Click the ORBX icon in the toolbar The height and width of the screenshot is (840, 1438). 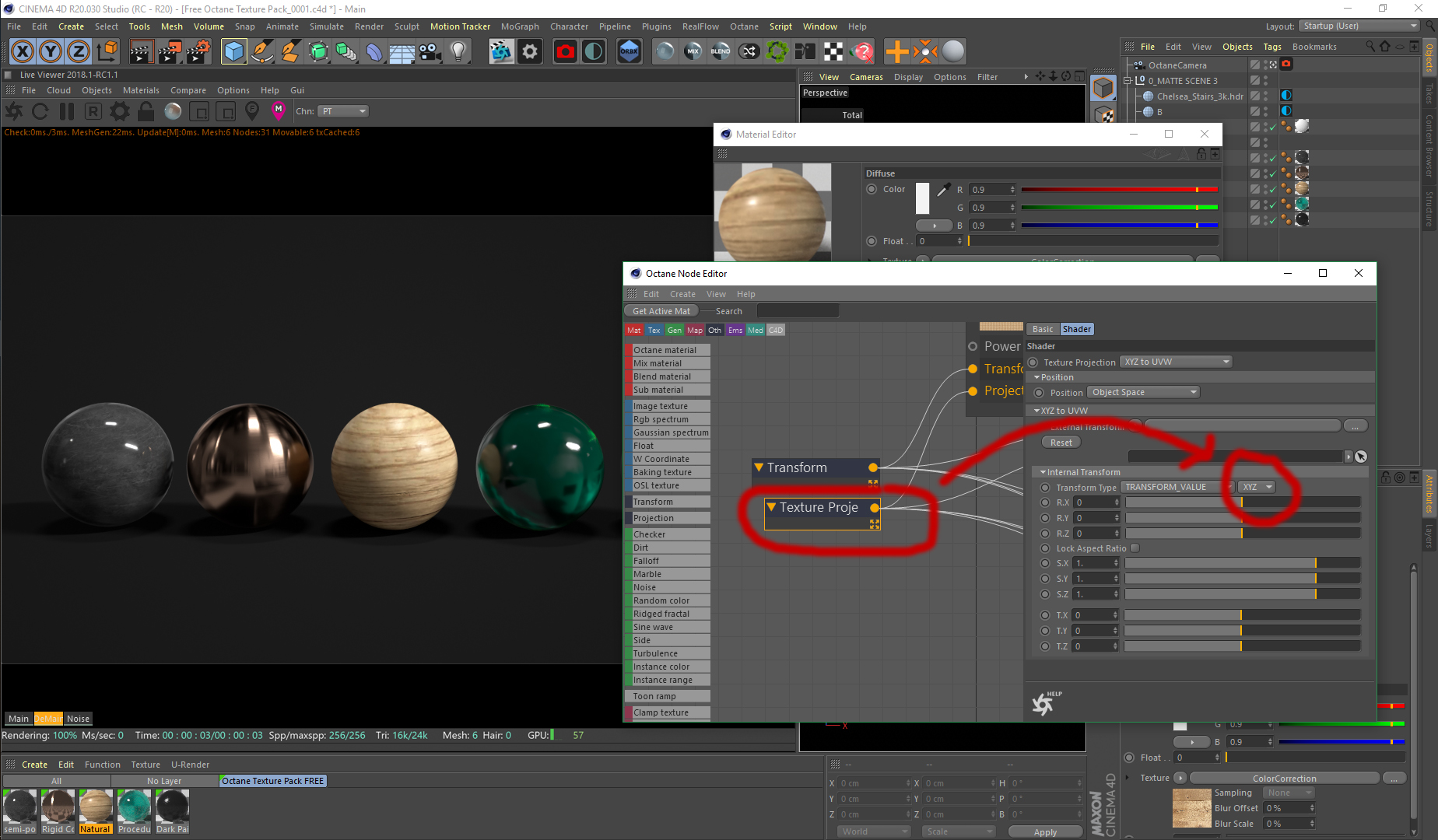click(x=629, y=51)
